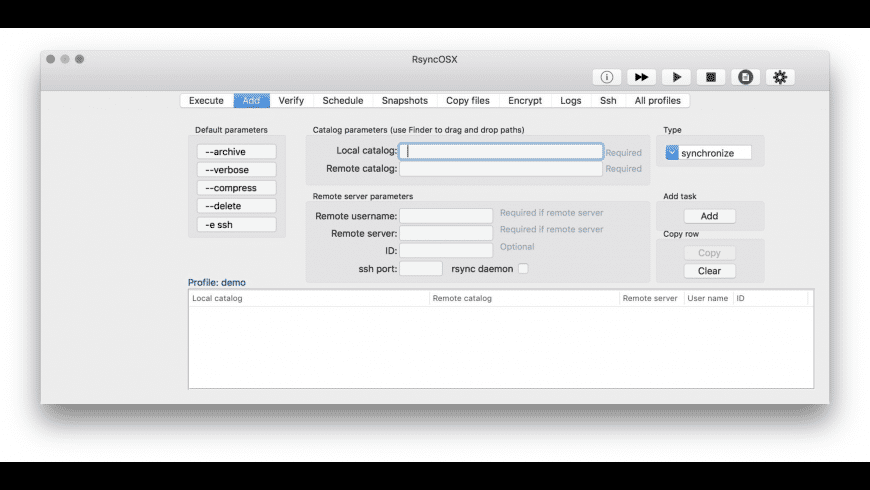The height and width of the screenshot is (490, 870).
Task: Open the gear settings icon
Action: [x=780, y=77]
